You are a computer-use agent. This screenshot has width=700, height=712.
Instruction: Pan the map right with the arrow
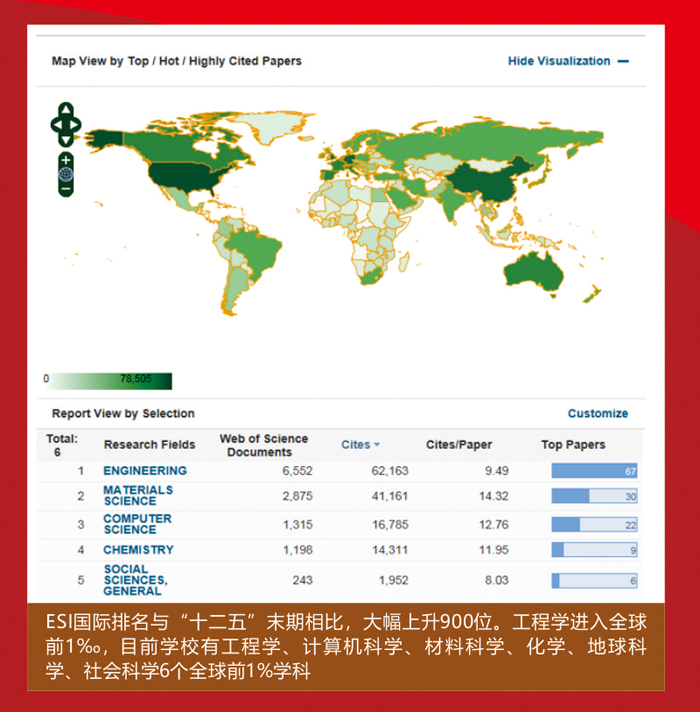75,124
